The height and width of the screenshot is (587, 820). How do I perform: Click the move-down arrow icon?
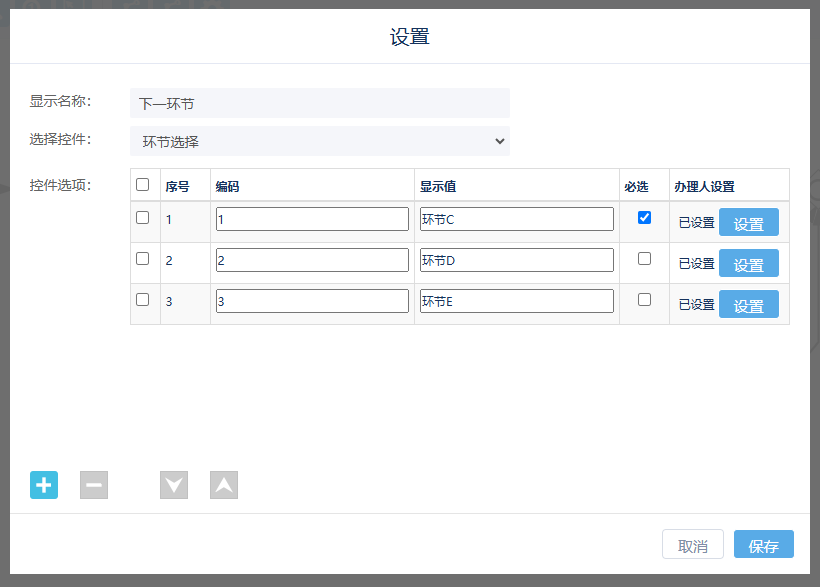pos(174,485)
